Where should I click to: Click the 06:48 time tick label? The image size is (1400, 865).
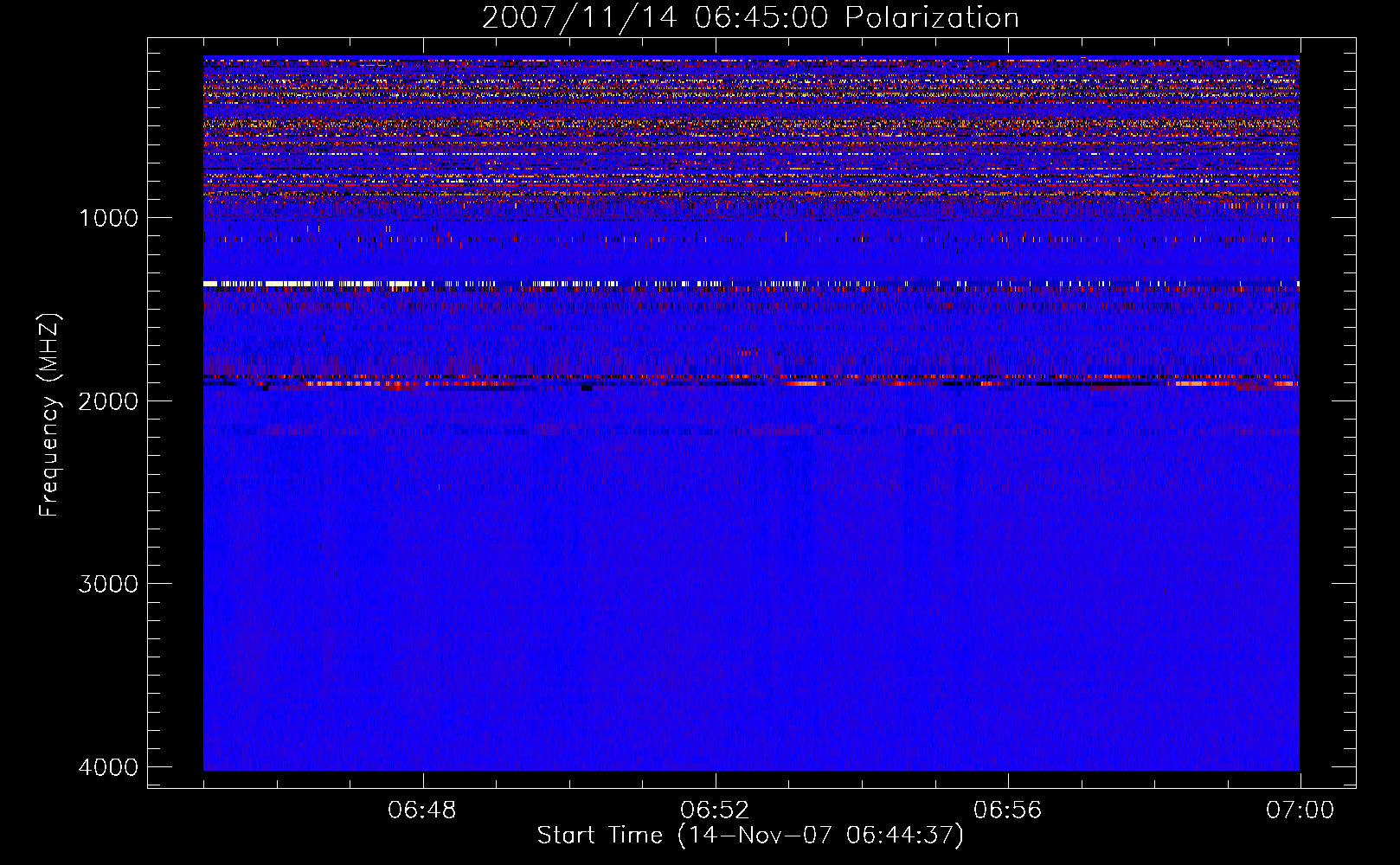[x=422, y=811]
